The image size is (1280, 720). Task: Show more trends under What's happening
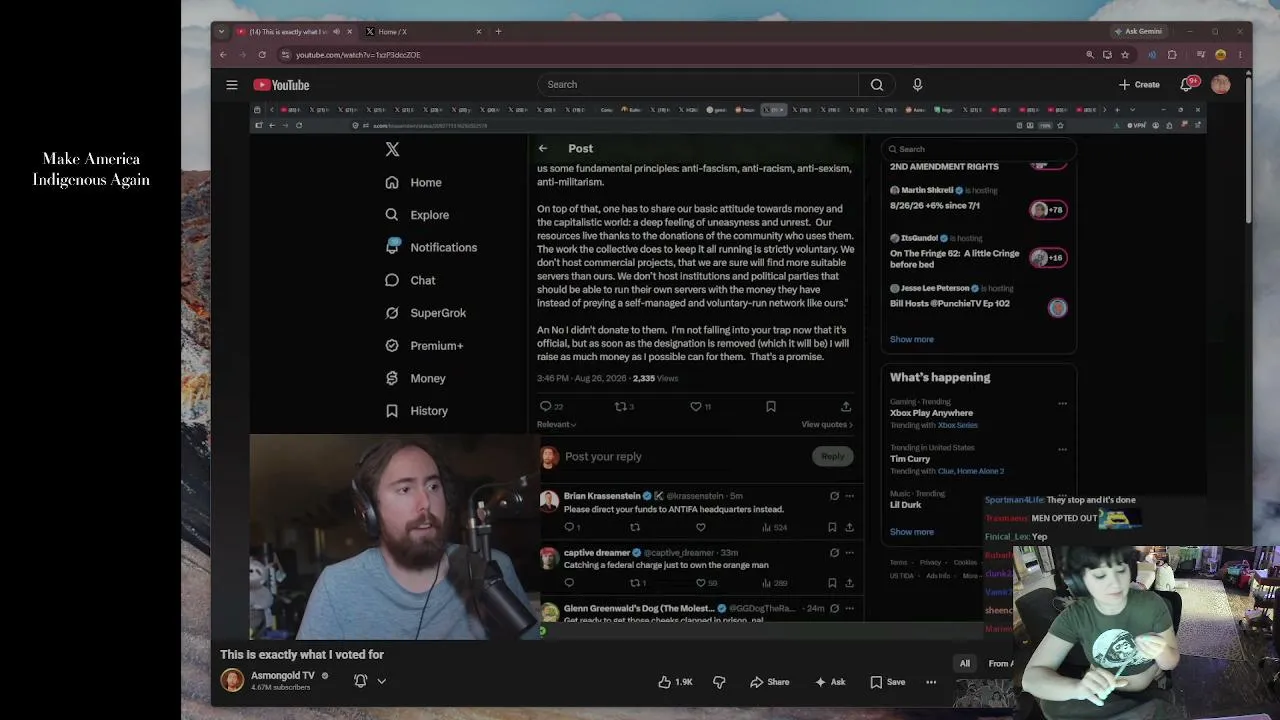[912, 532]
